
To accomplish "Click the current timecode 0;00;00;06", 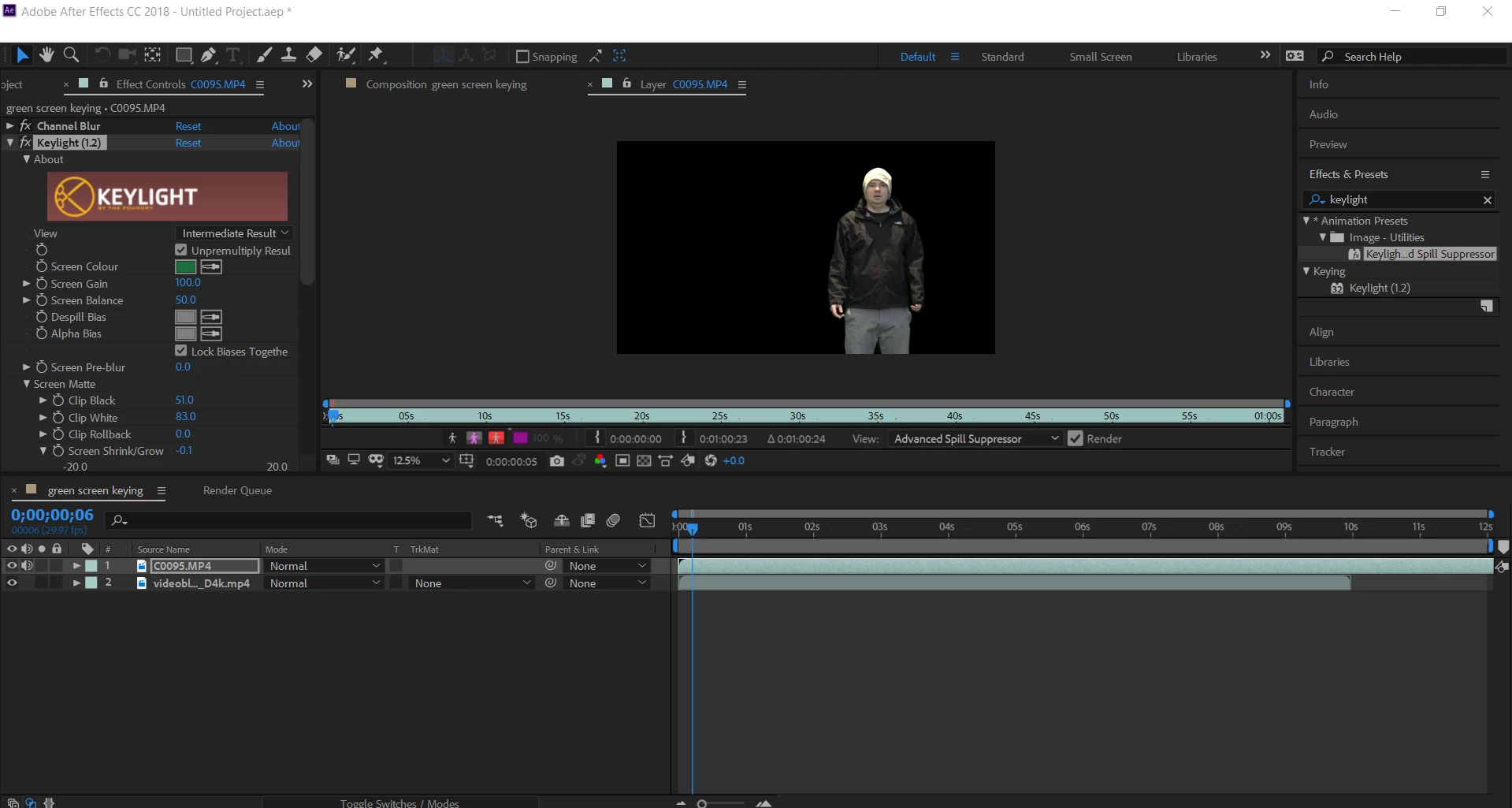I will tap(52, 515).
